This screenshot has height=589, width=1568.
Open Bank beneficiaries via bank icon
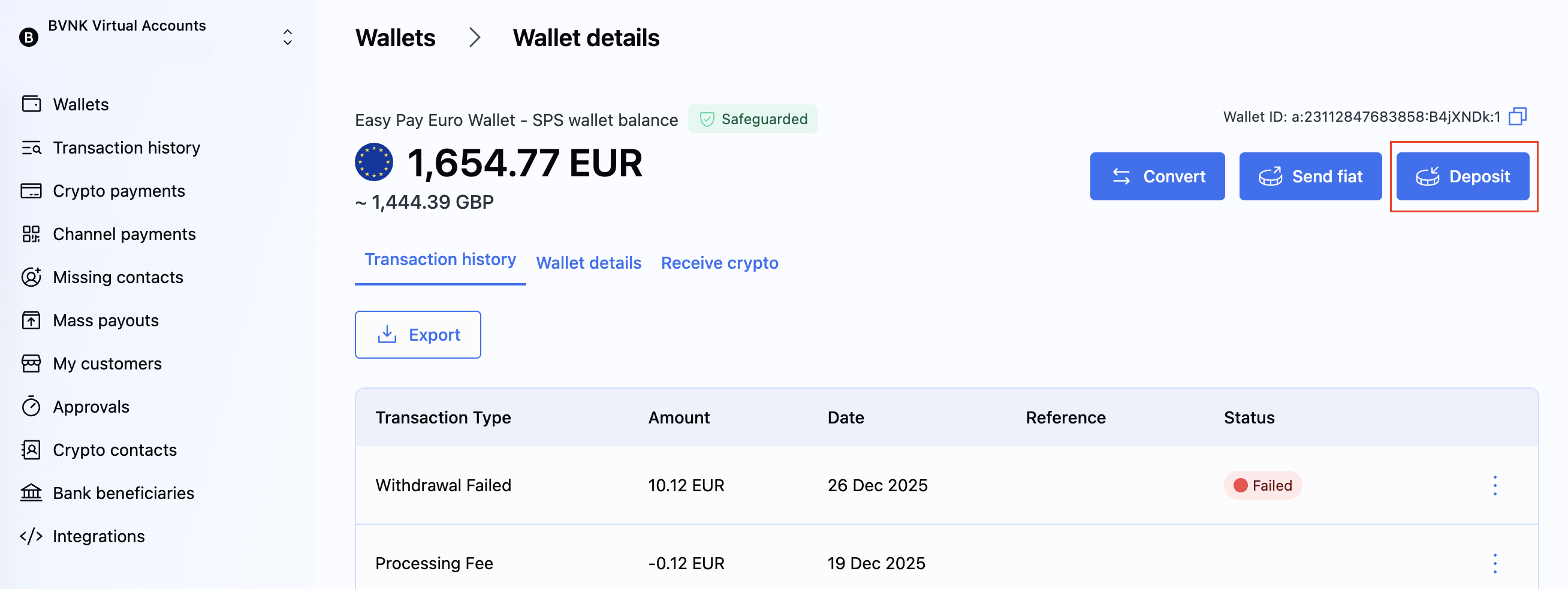point(31,493)
